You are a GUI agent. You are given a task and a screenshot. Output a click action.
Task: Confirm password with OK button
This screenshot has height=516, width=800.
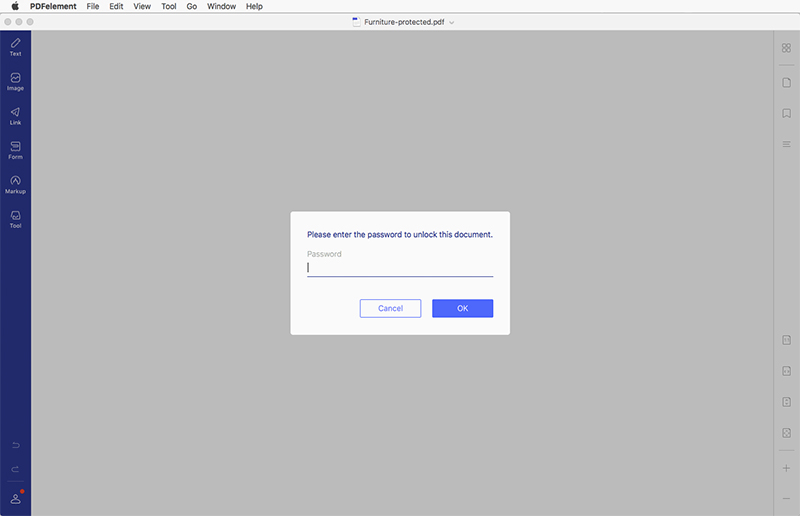(x=463, y=308)
